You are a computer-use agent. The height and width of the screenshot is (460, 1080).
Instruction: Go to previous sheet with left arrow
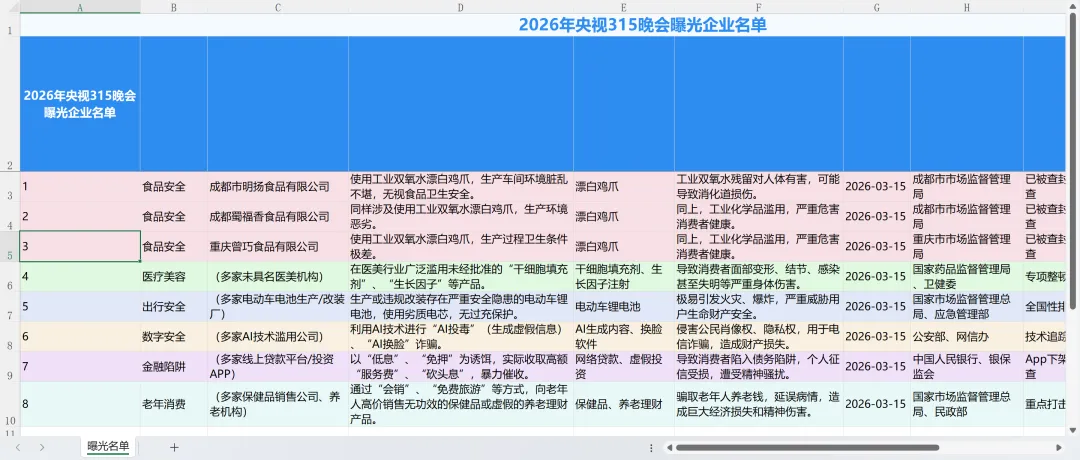19,447
